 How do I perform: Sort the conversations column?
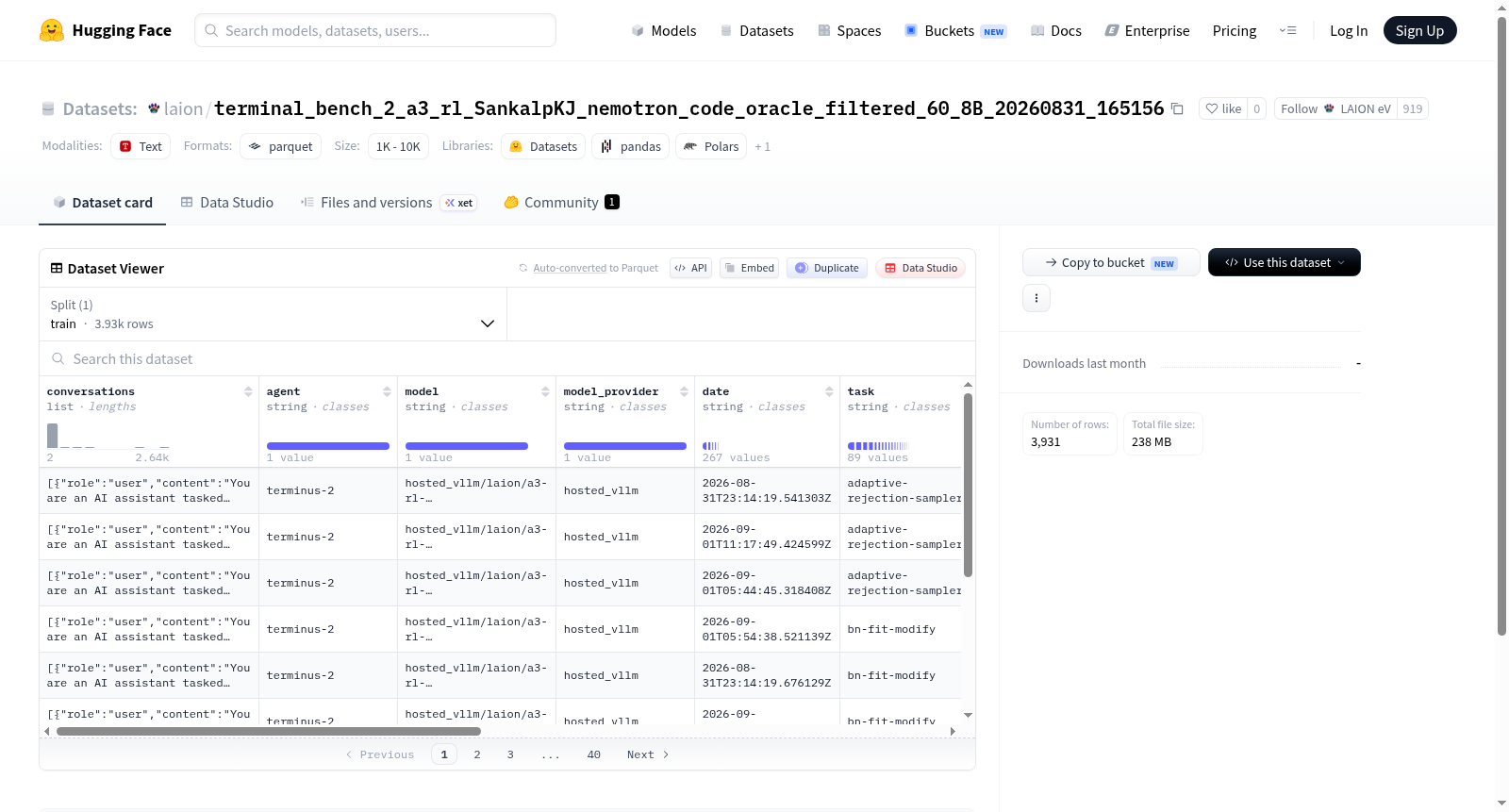[x=248, y=391]
